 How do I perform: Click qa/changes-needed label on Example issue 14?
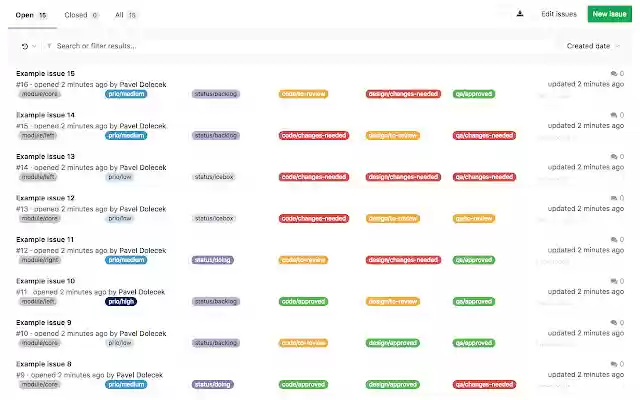coord(484,136)
